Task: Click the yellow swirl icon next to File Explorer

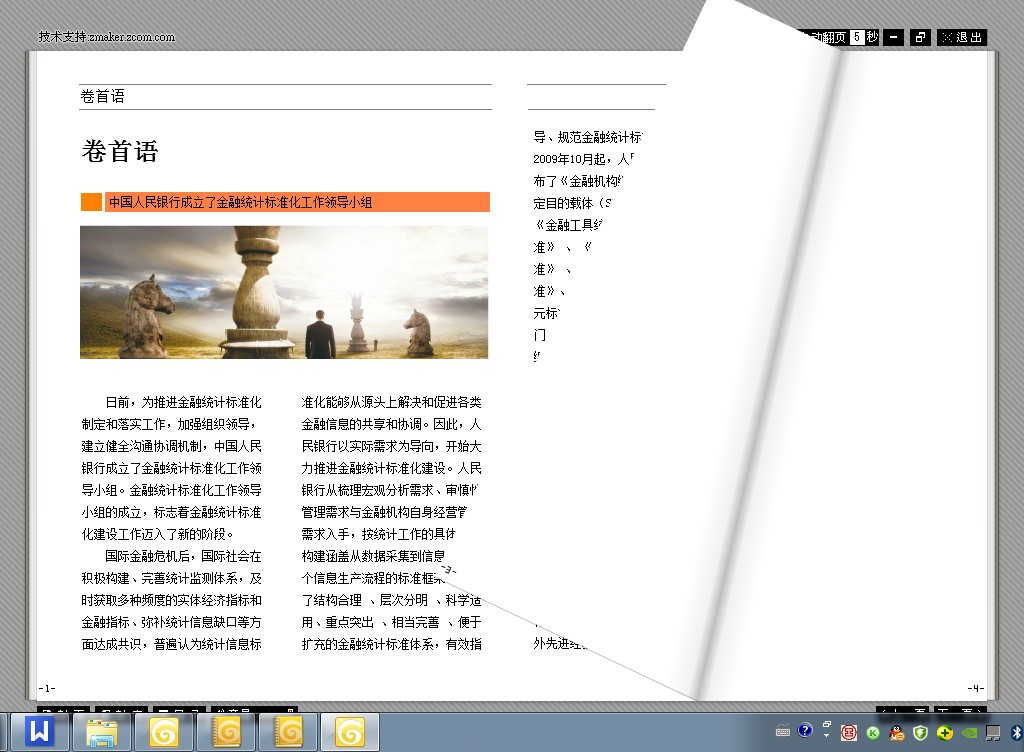Action: tap(164, 732)
